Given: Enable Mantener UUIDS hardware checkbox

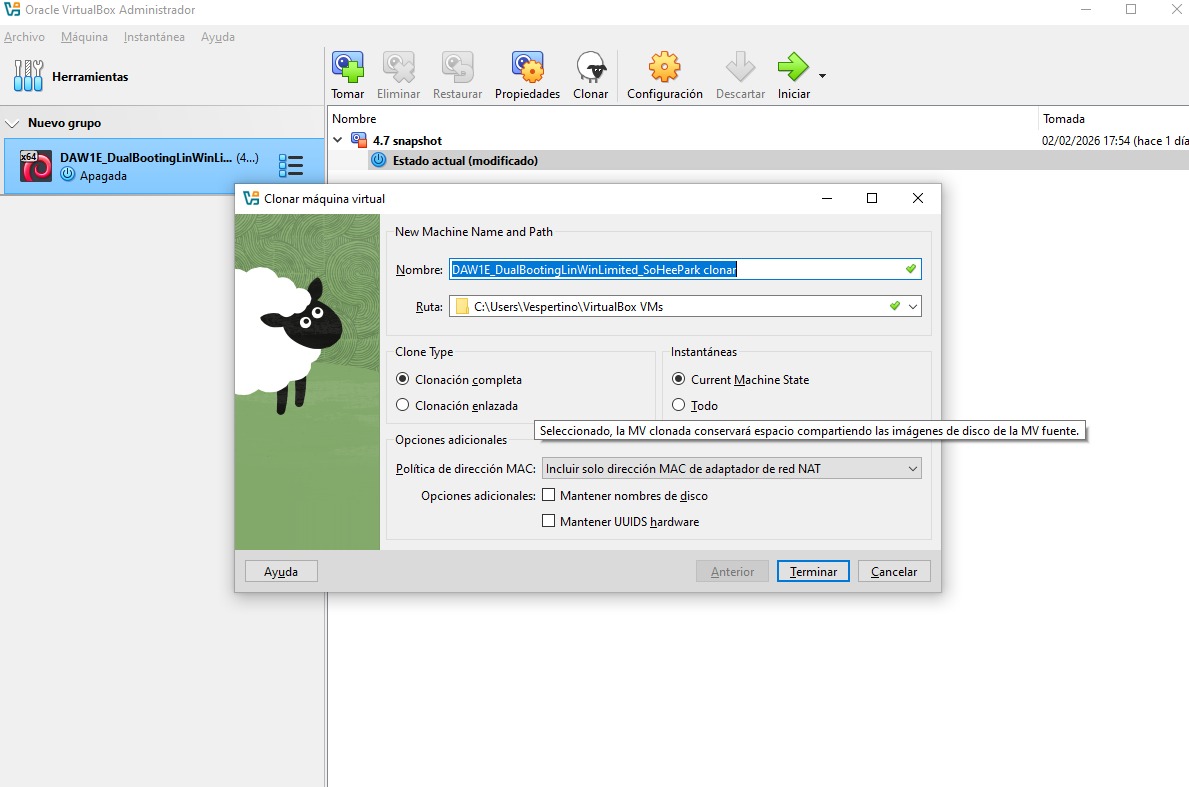Looking at the screenshot, I should 548,521.
